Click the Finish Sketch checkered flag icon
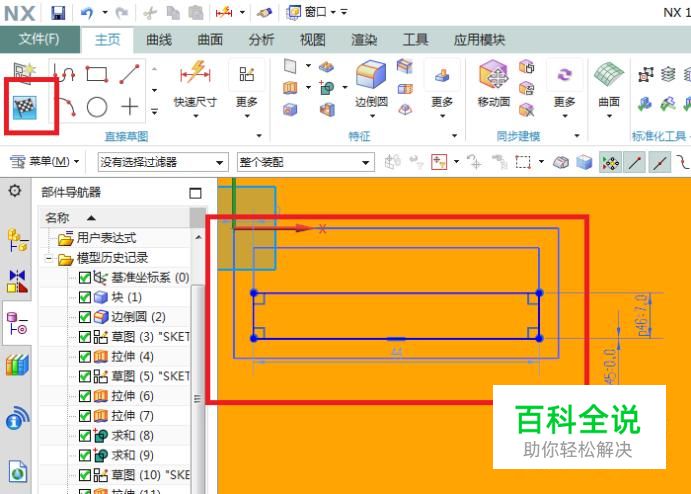This screenshot has width=691, height=494. tap(25, 107)
